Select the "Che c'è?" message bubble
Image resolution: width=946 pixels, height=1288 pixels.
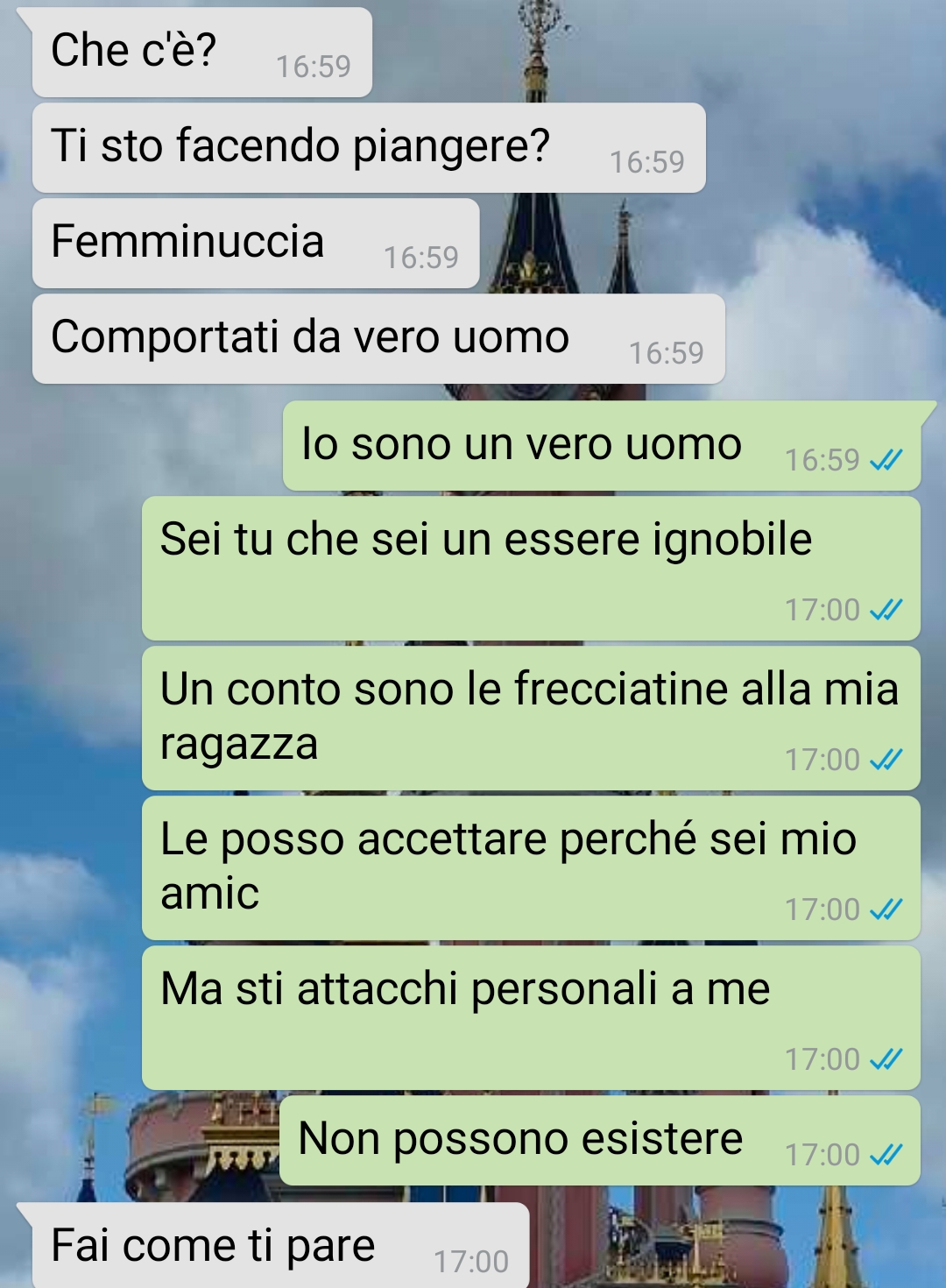[x=201, y=52]
